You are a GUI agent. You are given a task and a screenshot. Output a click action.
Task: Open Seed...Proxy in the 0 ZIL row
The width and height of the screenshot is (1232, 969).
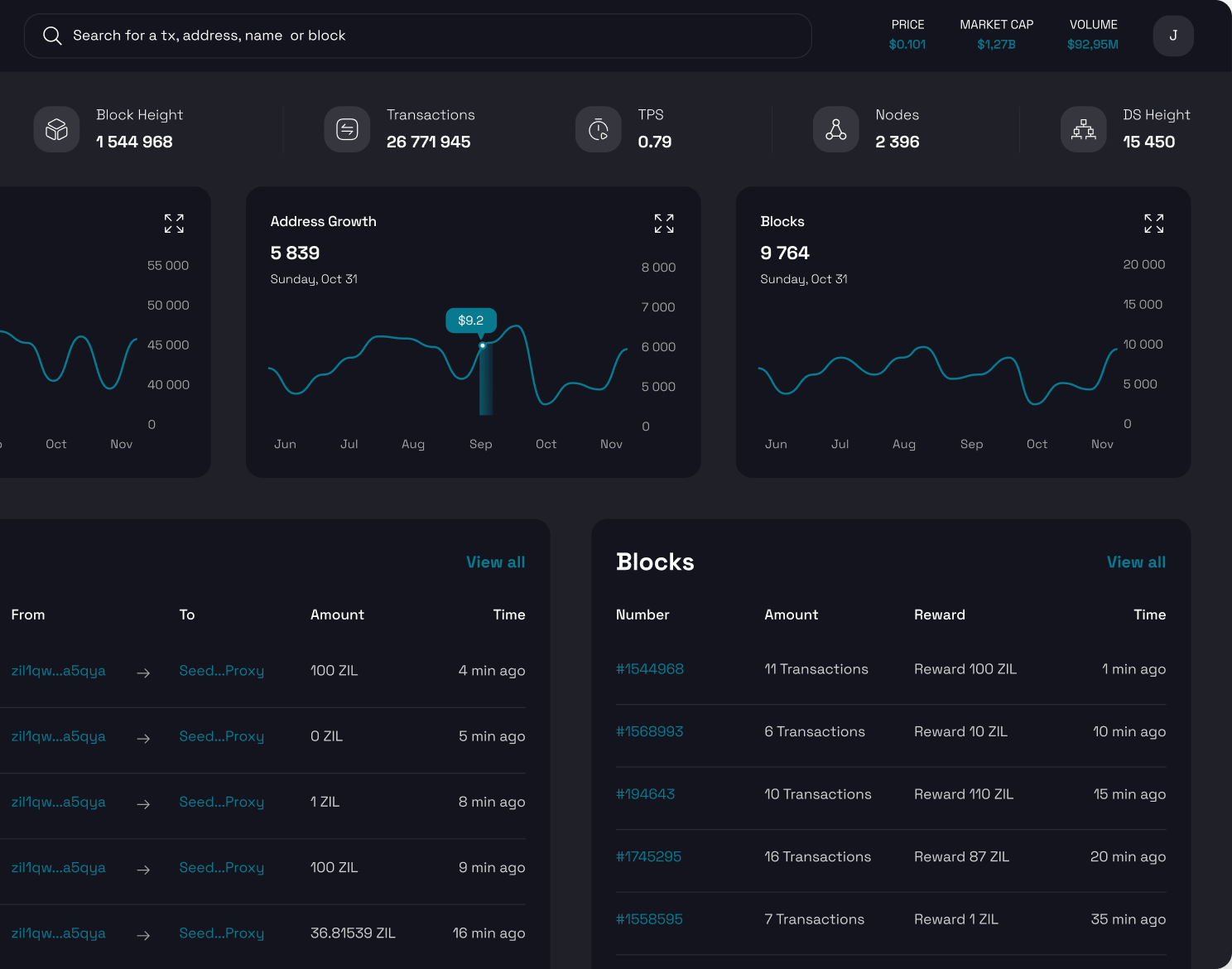click(x=222, y=736)
